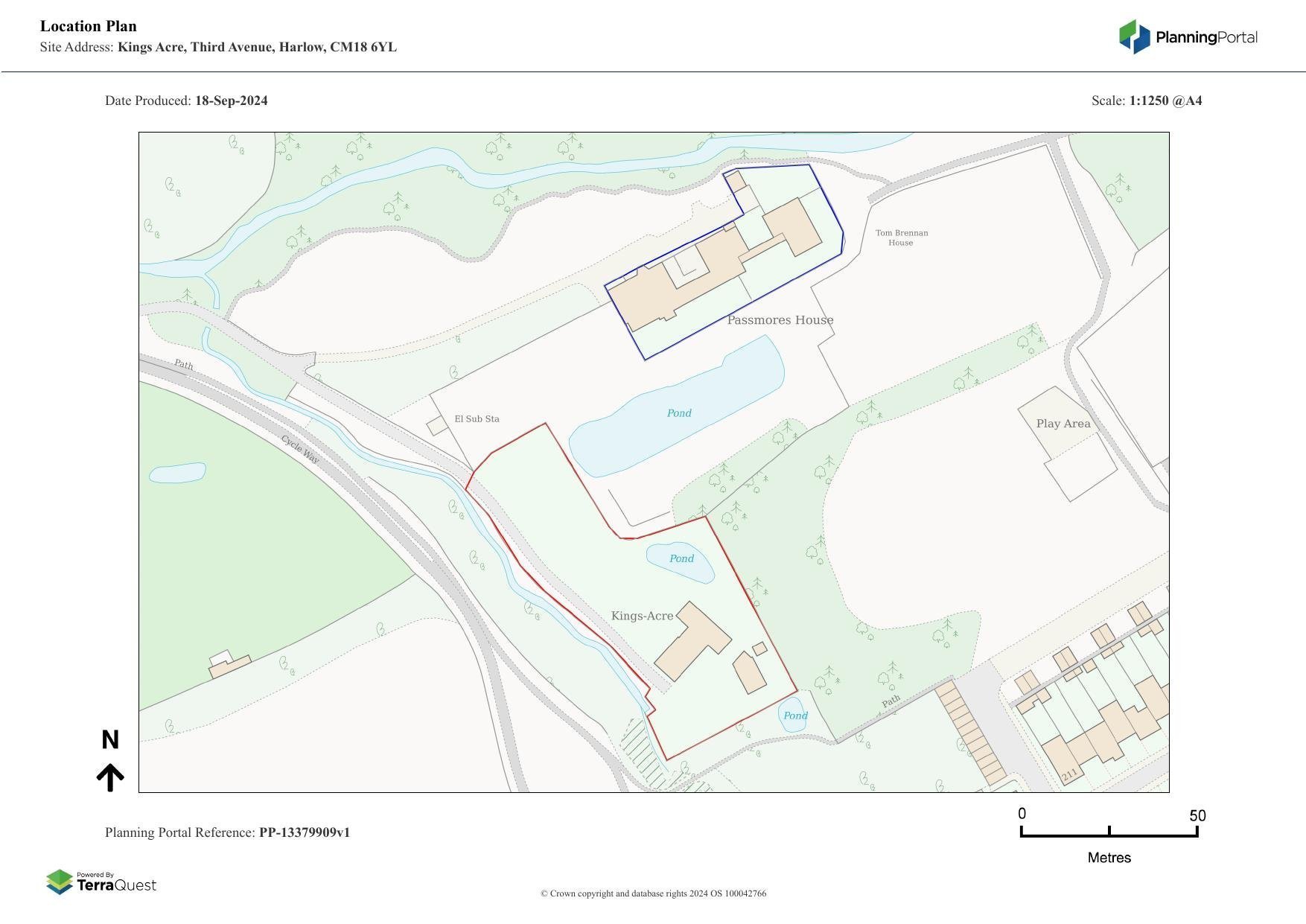Click the Pond label below Passmores House
The image size is (1306, 924).
pos(678,413)
